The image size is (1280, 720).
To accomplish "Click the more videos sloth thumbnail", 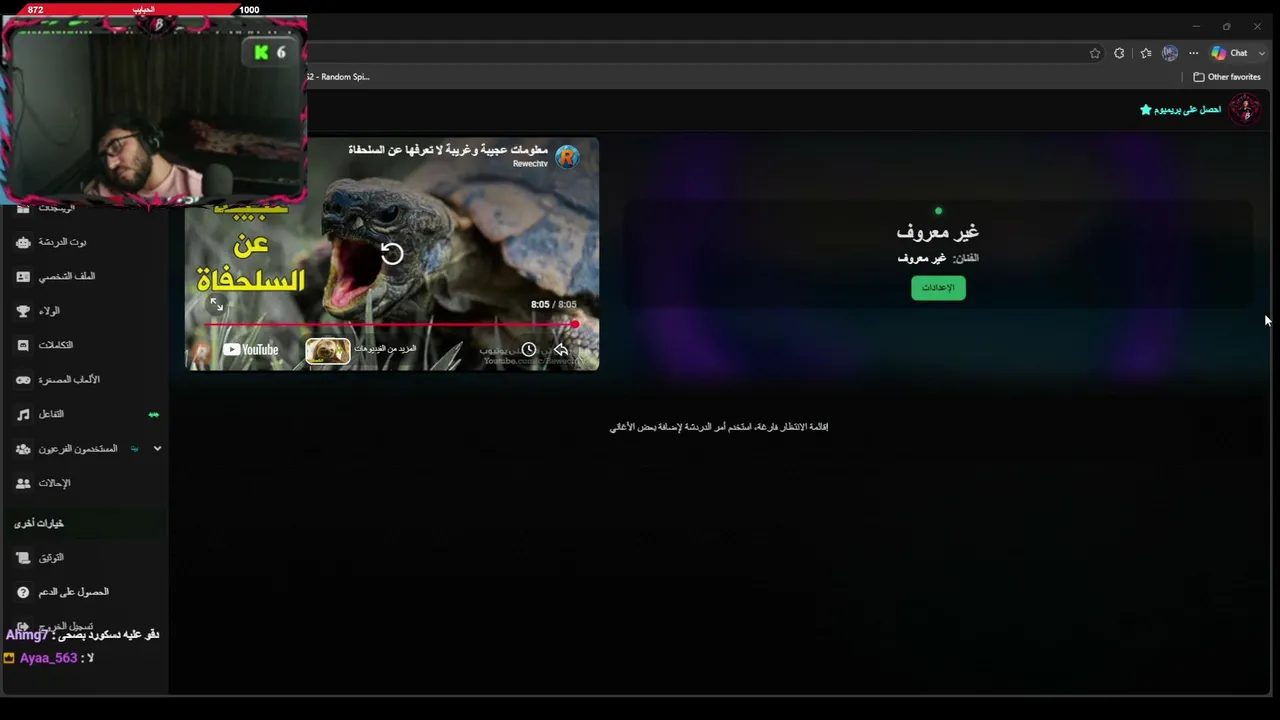I will click(328, 350).
